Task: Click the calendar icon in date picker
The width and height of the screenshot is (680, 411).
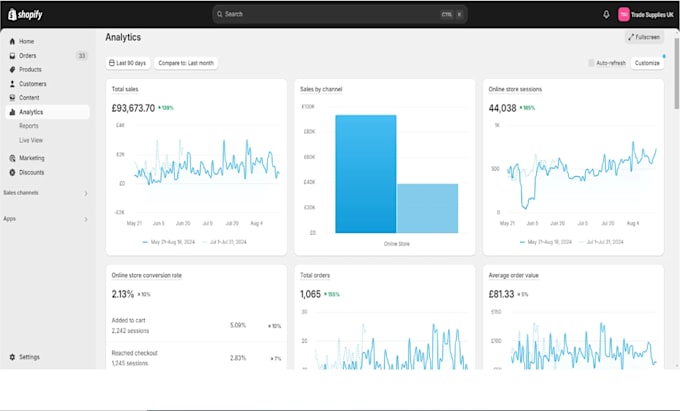Action: click(111, 63)
